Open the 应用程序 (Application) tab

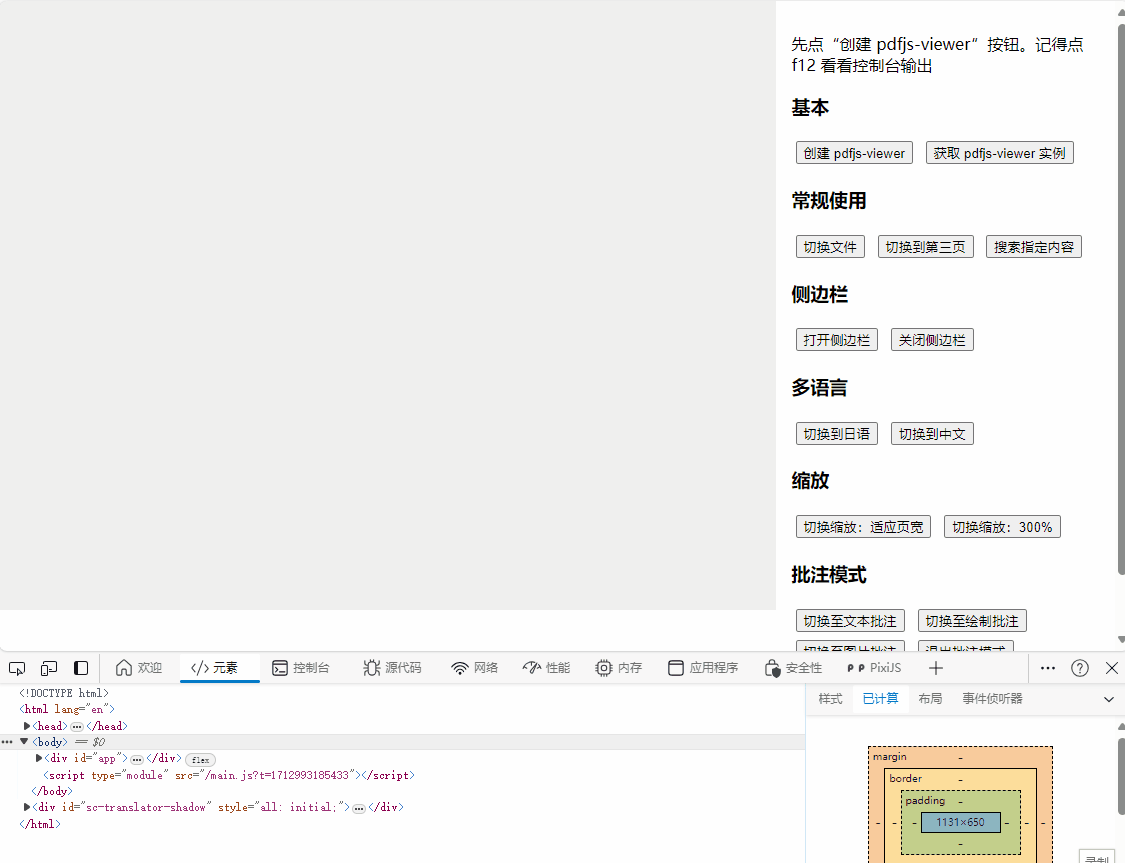703,668
